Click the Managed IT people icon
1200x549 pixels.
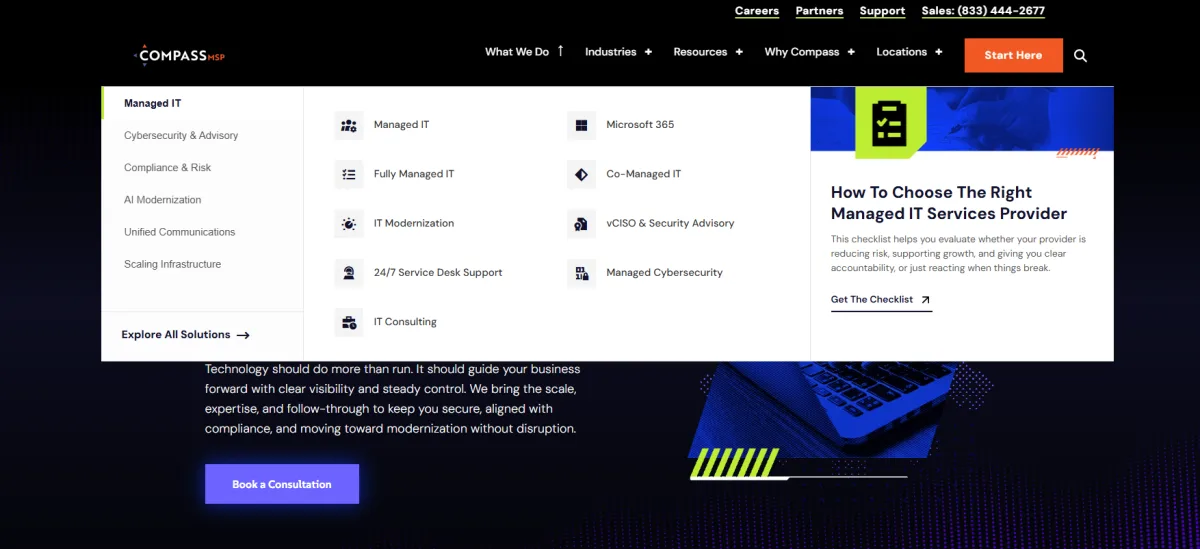(349, 125)
